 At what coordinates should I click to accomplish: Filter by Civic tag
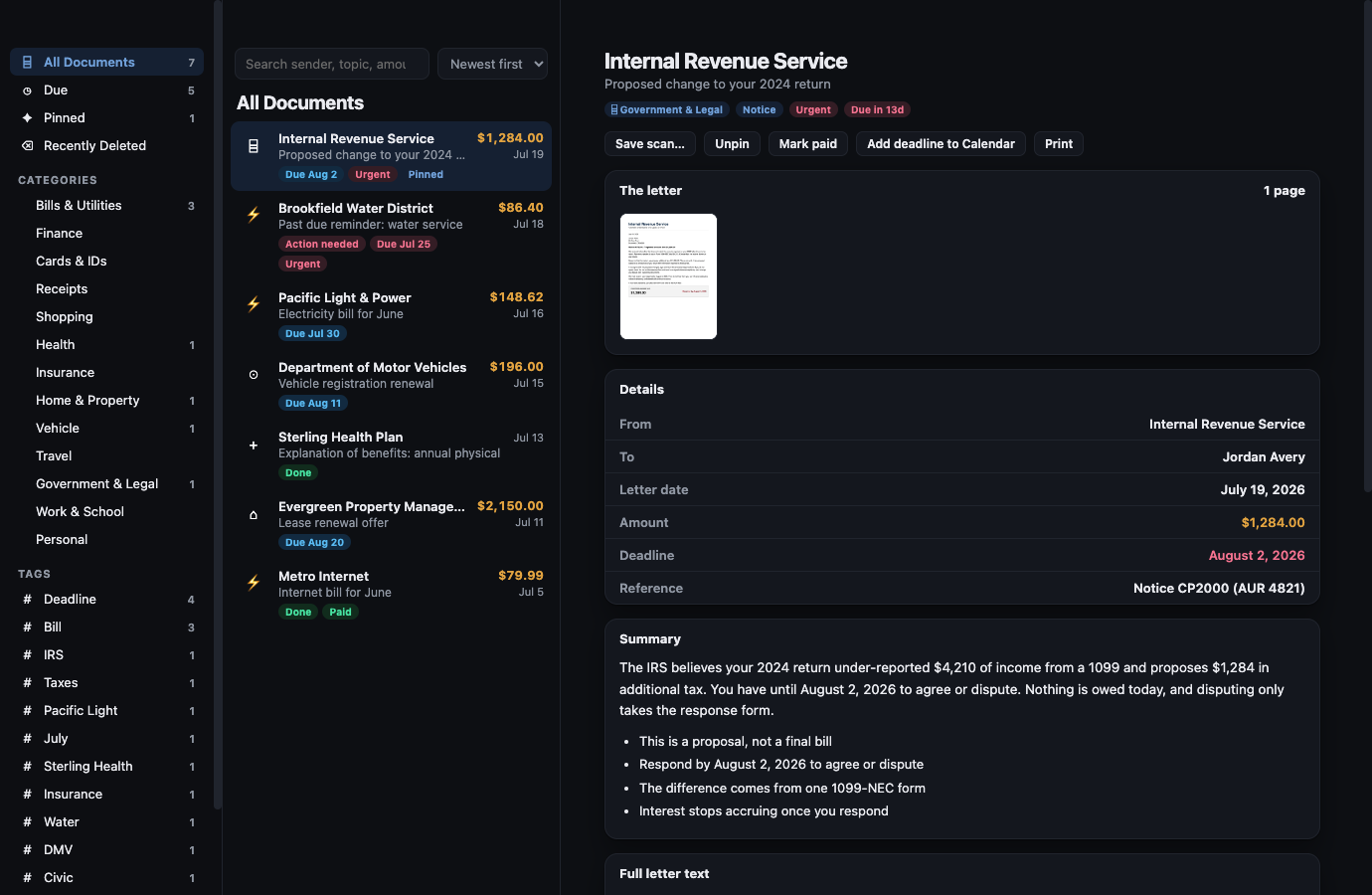click(x=106, y=877)
